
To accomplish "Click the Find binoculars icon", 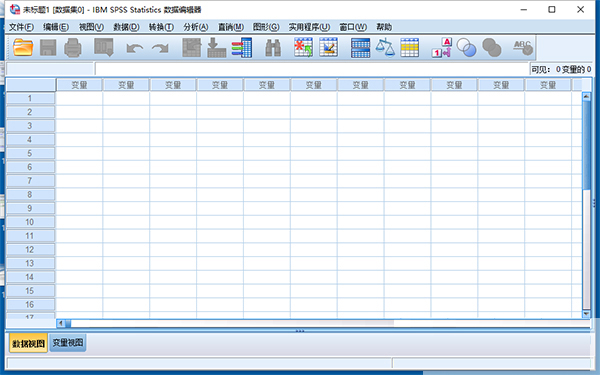I will click(x=273, y=48).
